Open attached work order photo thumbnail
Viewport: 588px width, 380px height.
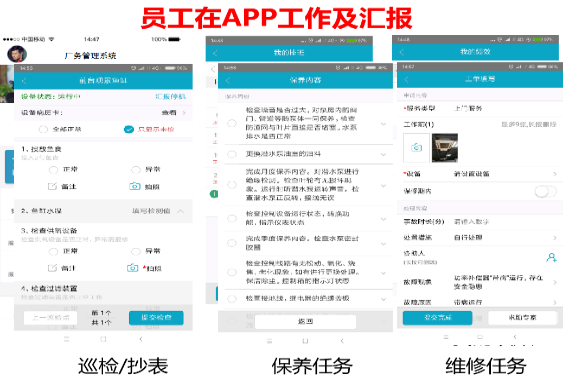[x=445, y=148]
